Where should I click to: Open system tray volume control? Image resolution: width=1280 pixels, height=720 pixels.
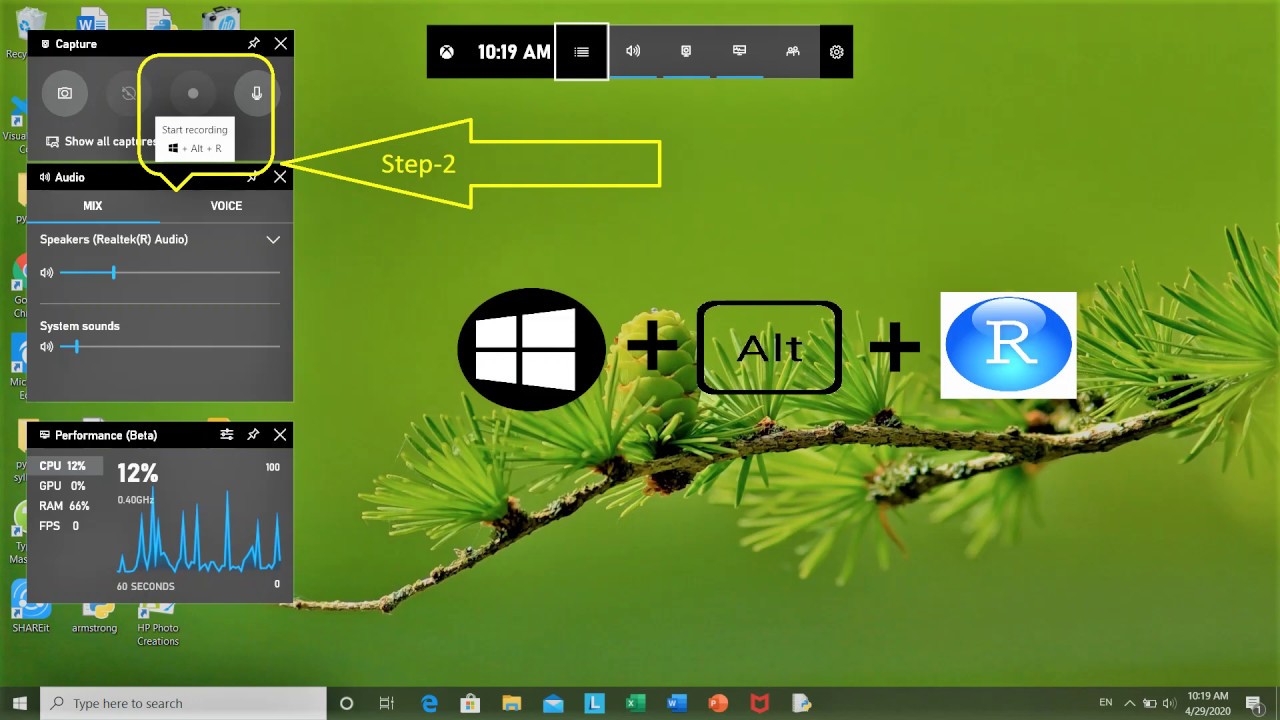click(x=1169, y=703)
